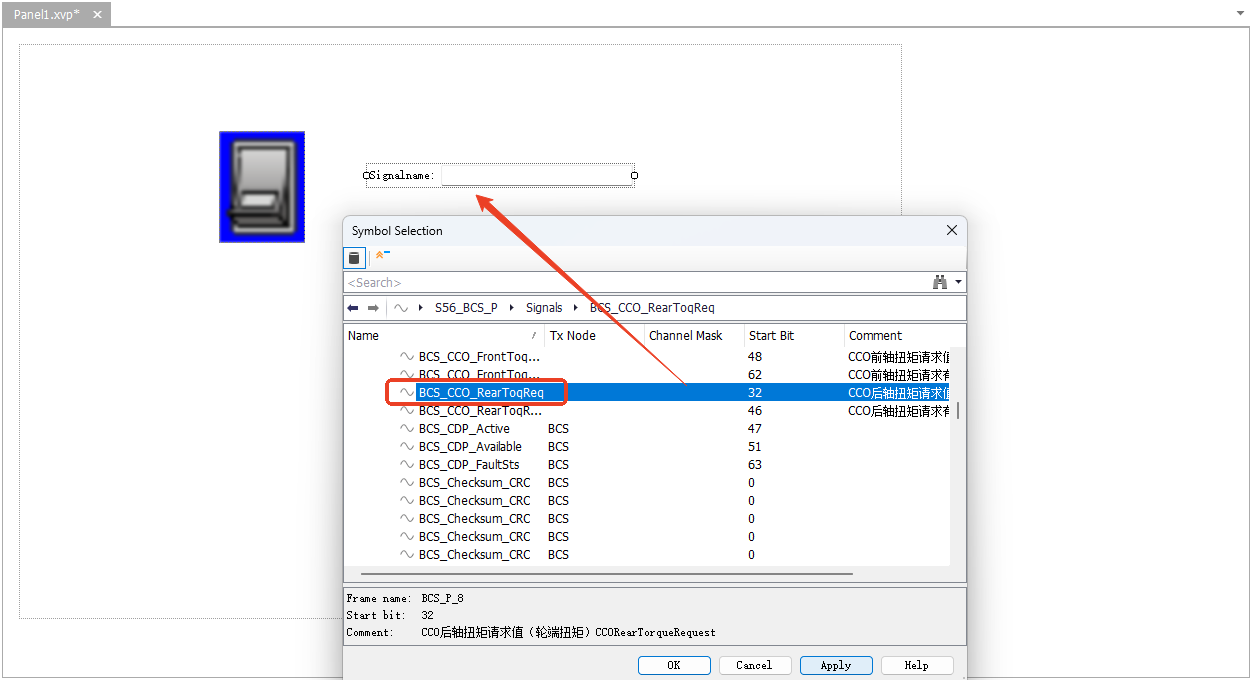This screenshot has width=1252, height=680.
Task: Expand the breadcrumb arrow before S56_BCS_P
Action: coord(421,308)
